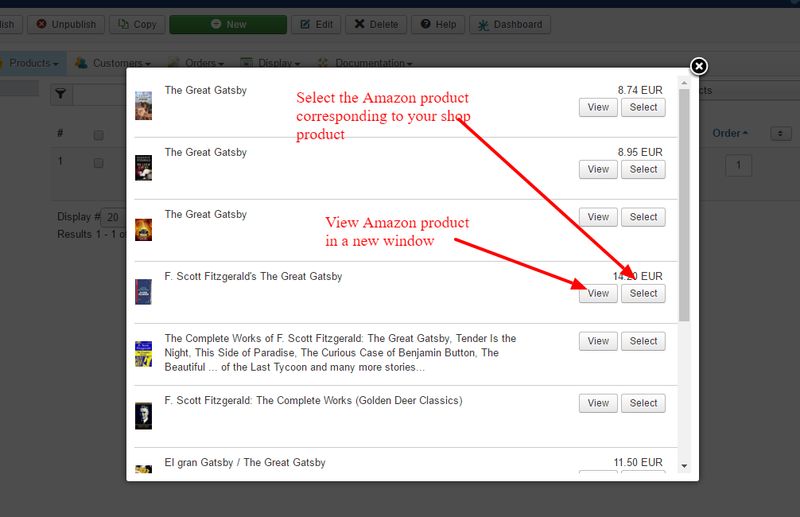This screenshot has width=800, height=517.
Task: Select the 8.95 EUR Great Gatsby product
Action: tap(643, 169)
